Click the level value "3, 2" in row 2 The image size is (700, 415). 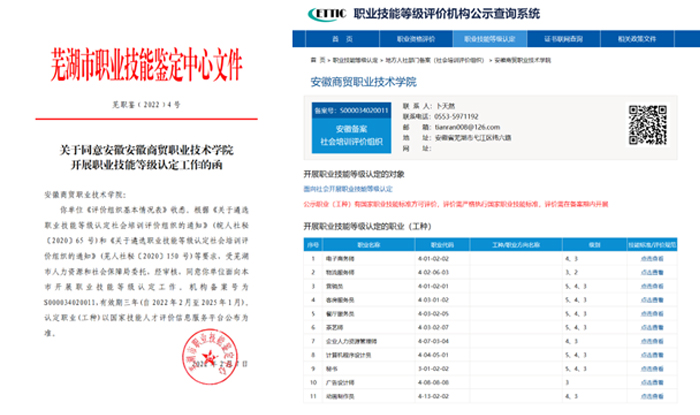coord(571,272)
